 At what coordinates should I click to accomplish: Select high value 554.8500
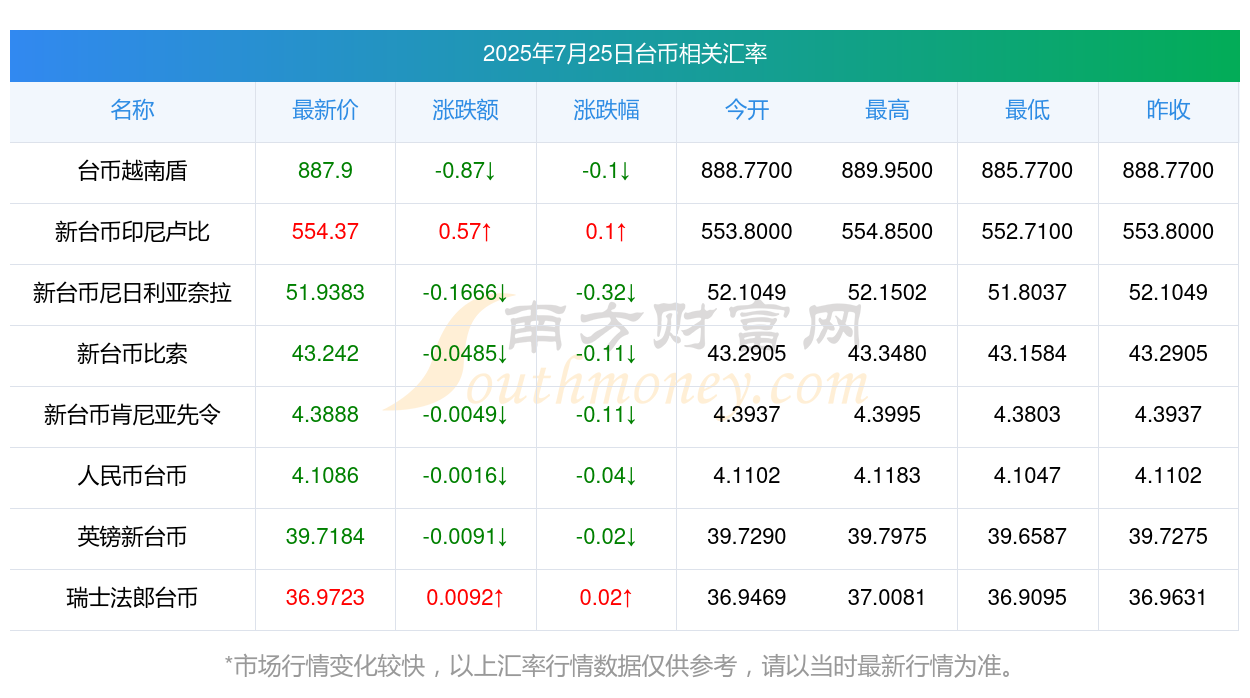[887, 232]
